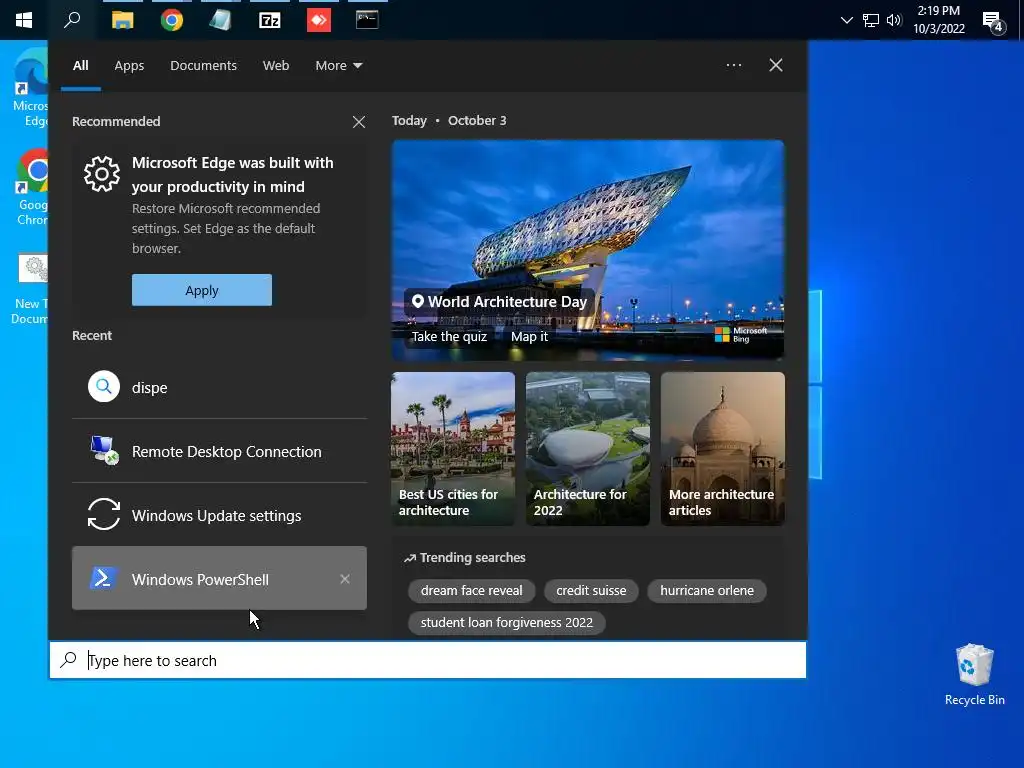Focus the 'Type here to search' box
This screenshot has width=1024, height=768.
428,660
